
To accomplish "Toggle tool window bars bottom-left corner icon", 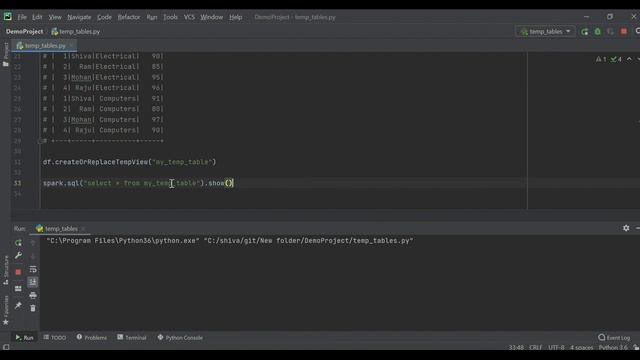I will tap(6, 347).
